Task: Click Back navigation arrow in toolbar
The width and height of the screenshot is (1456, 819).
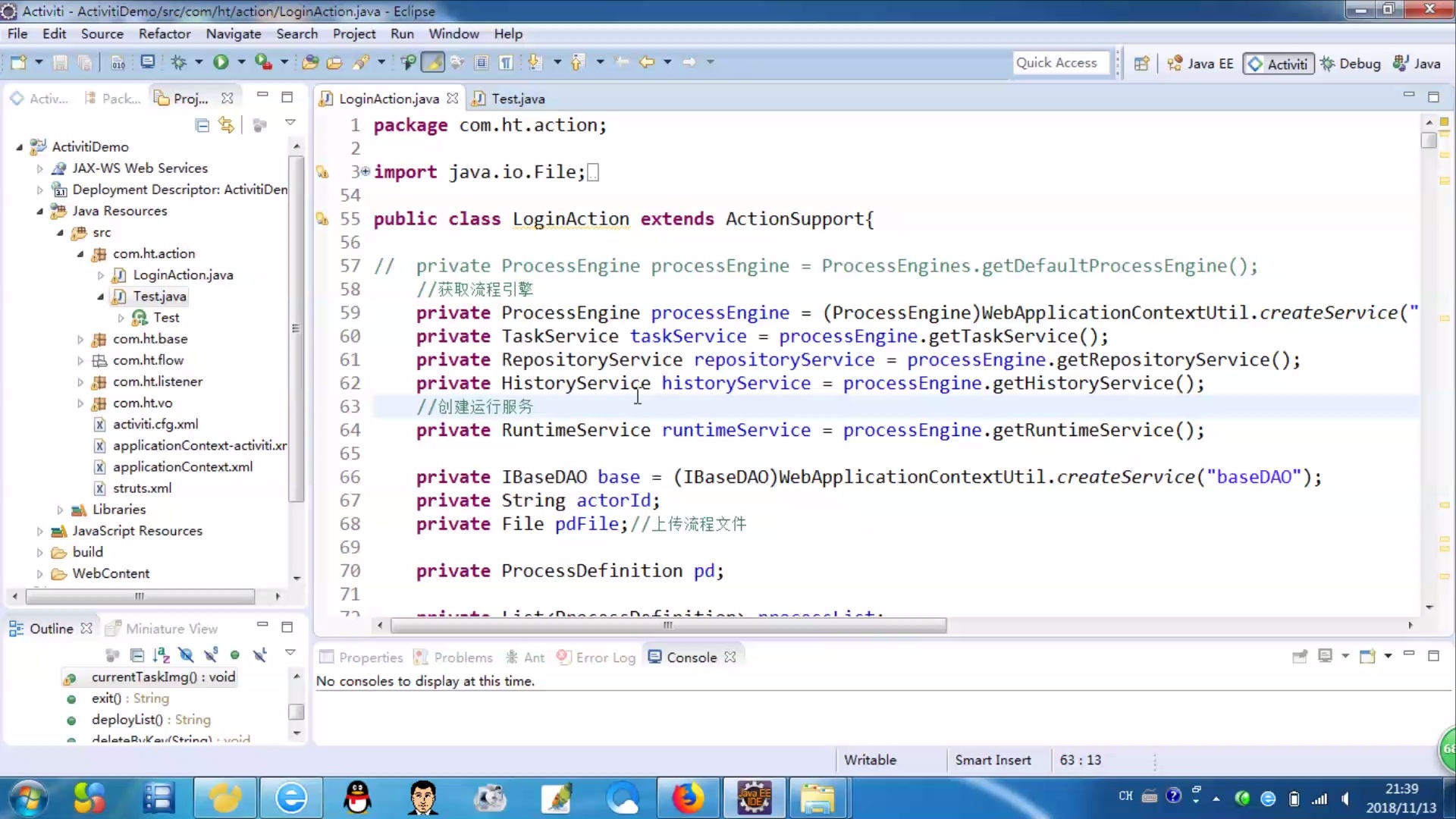Action: pos(646,62)
